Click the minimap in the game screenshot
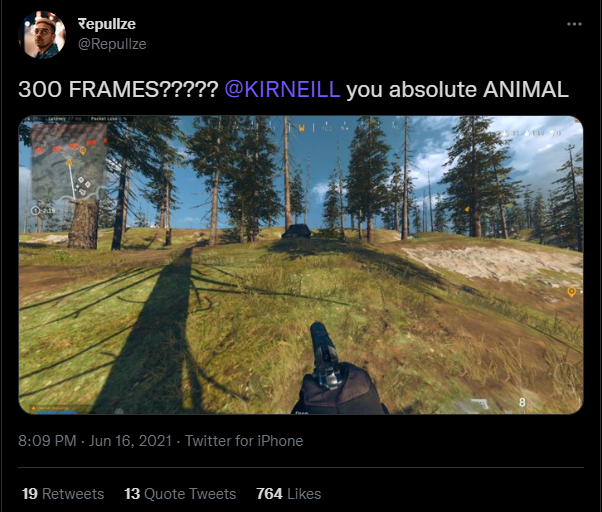Screen dimensions: 602x512 tap(69, 161)
